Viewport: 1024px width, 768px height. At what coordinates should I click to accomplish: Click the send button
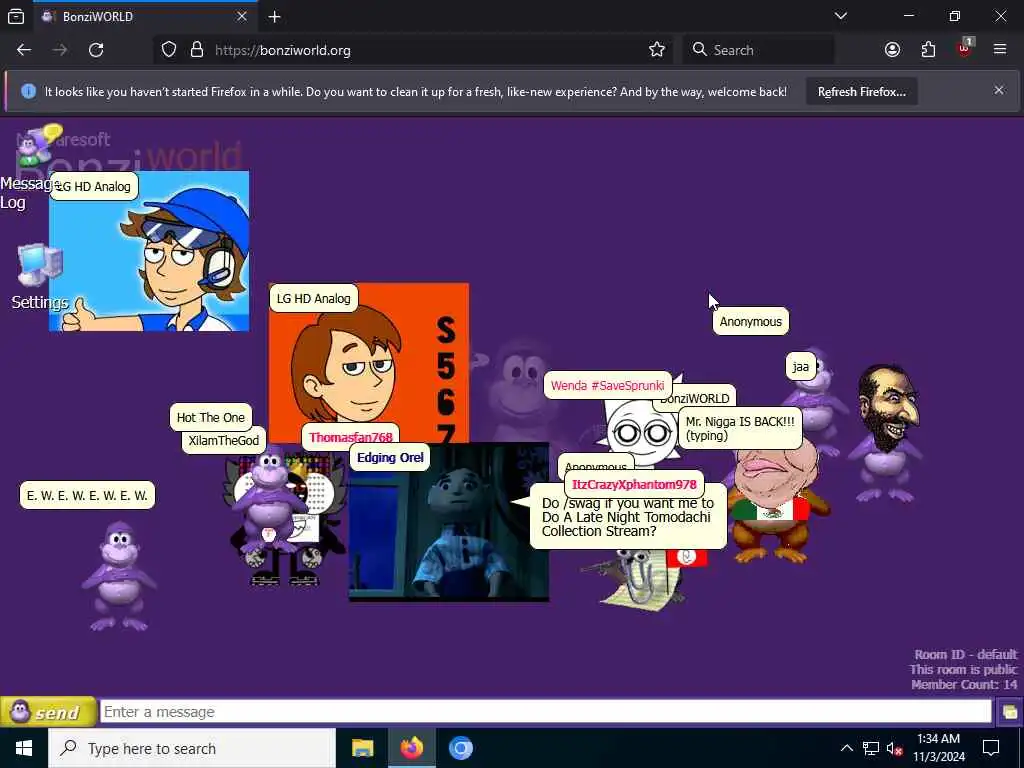tap(48, 712)
